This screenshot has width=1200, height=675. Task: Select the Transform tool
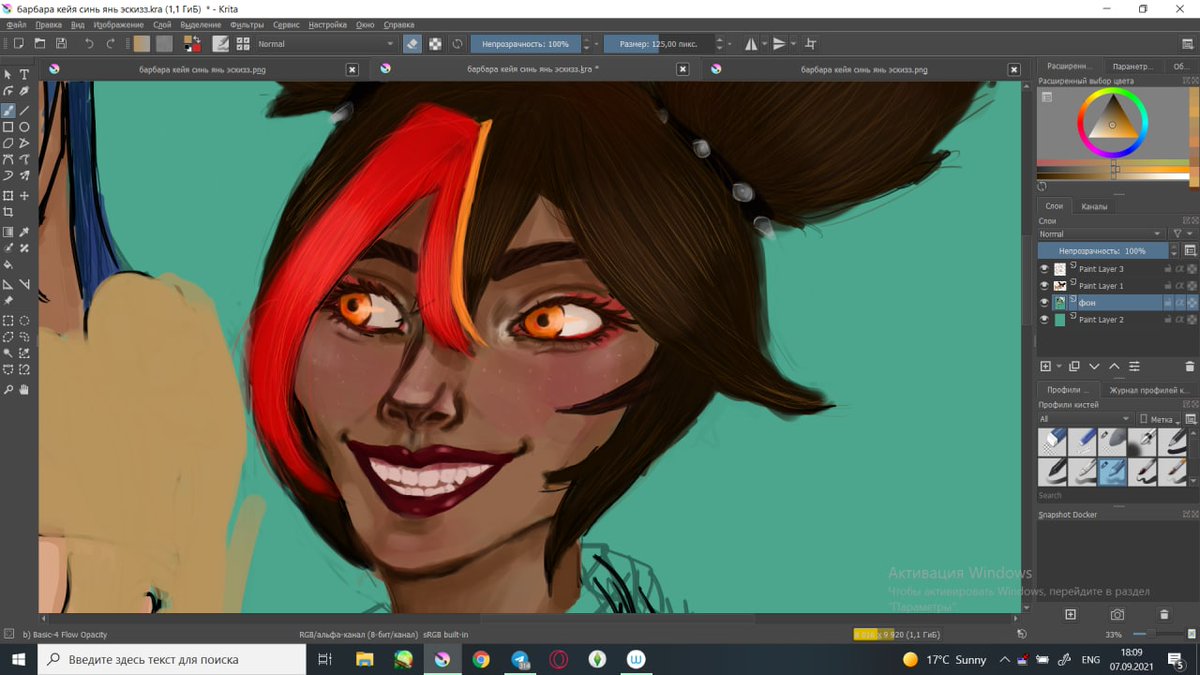8,196
